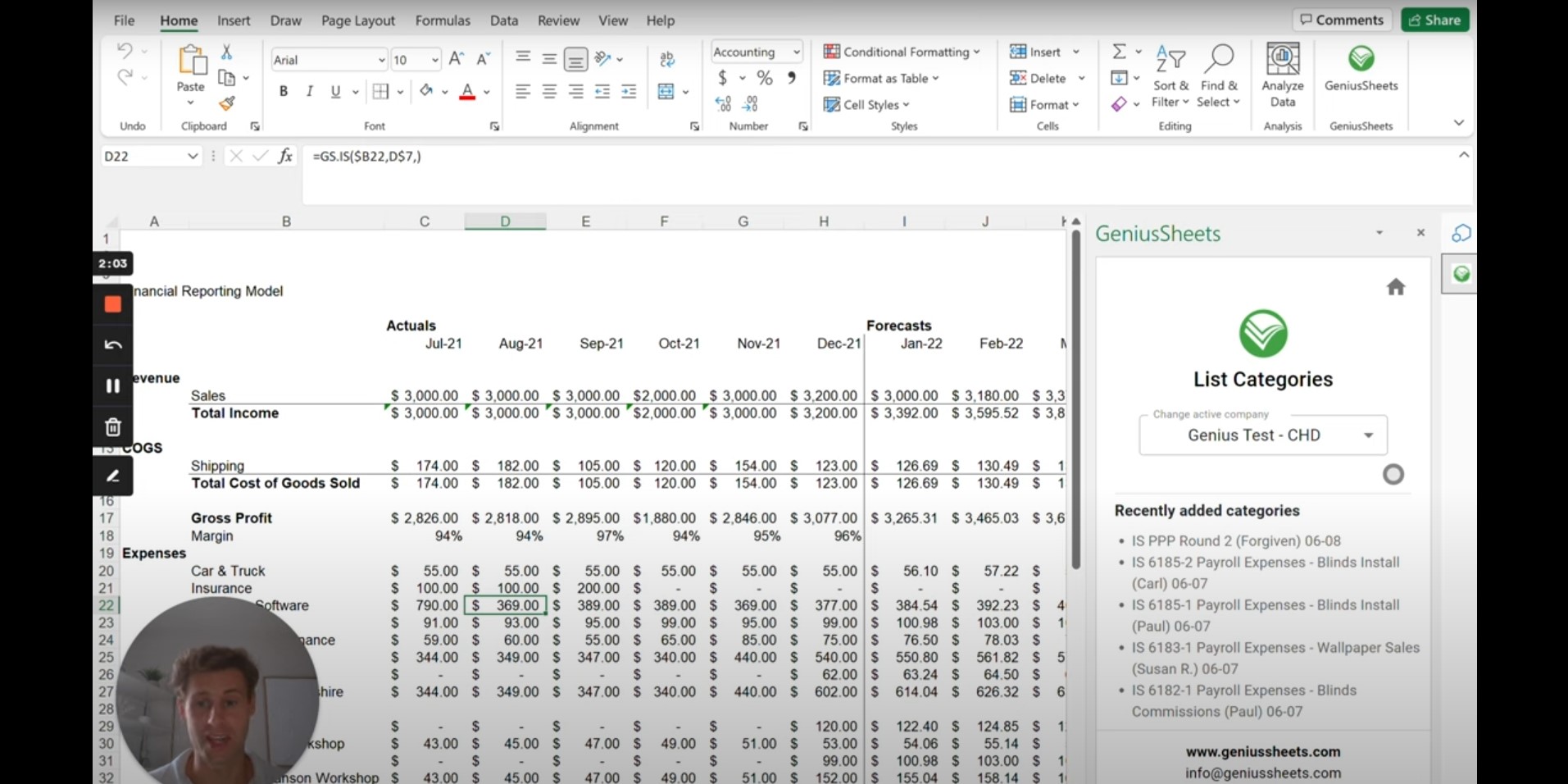The width and height of the screenshot is (1568, 784).
Task: Click the green GeniusSheets side tab icon
Action: (x=1461, y=274)
